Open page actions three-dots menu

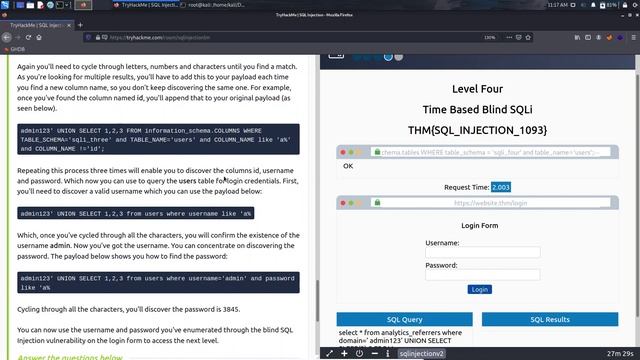(509, 38)
